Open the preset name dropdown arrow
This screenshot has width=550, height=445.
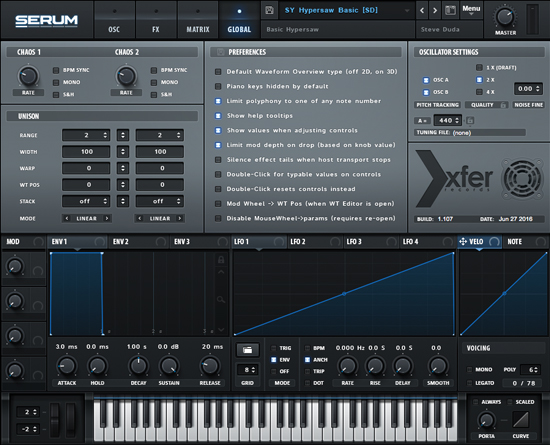point(407,11)
